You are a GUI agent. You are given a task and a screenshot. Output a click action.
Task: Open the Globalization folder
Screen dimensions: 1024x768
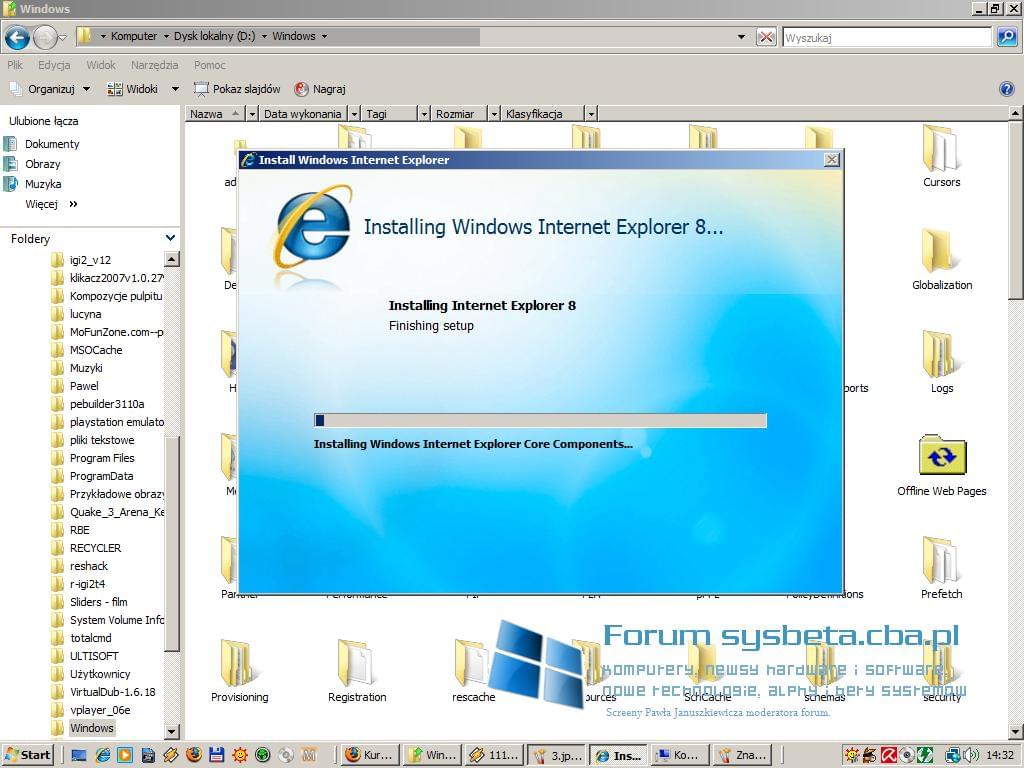coord(942,259)
